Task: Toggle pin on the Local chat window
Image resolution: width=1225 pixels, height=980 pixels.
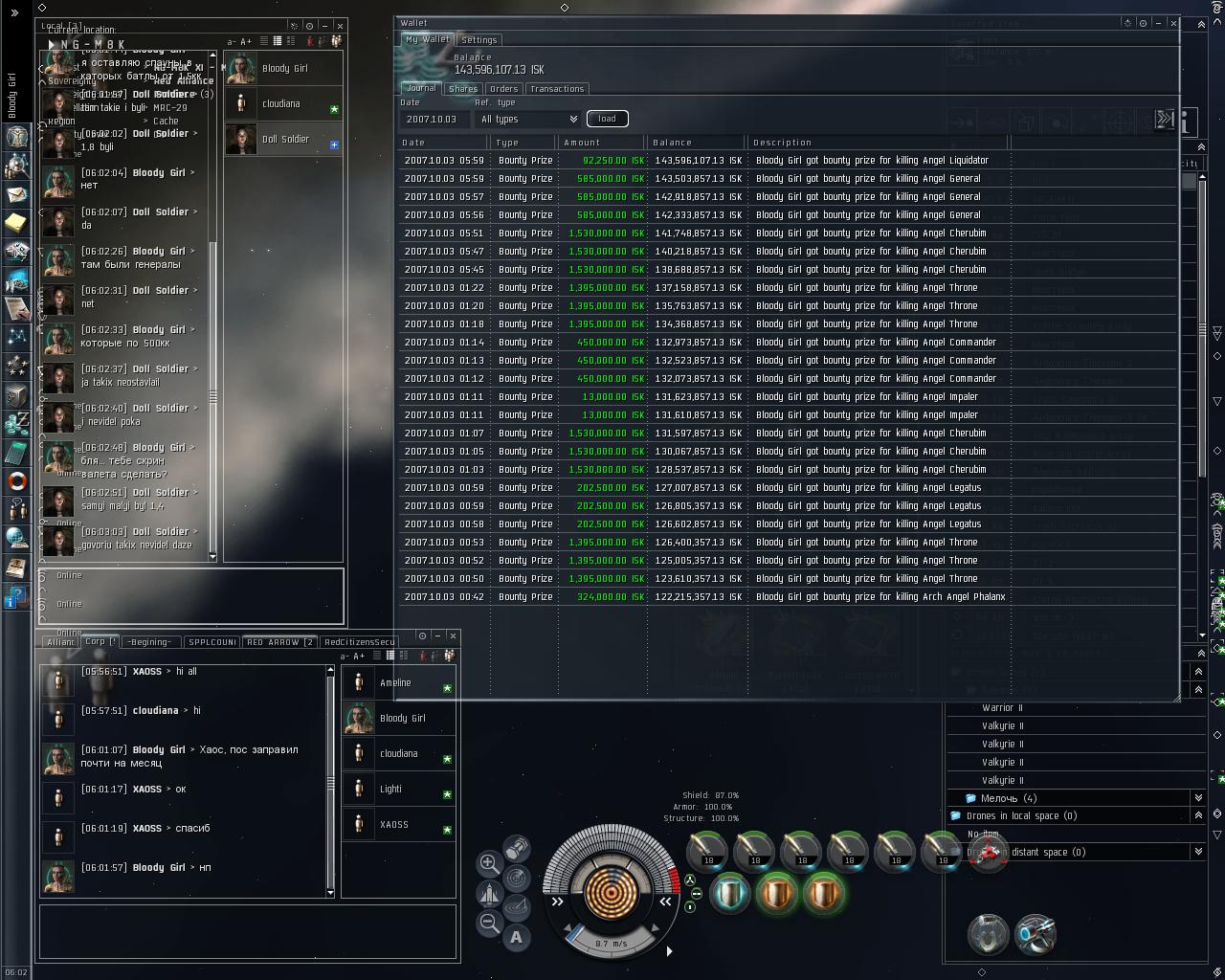Action: click(x=309, y=26)
